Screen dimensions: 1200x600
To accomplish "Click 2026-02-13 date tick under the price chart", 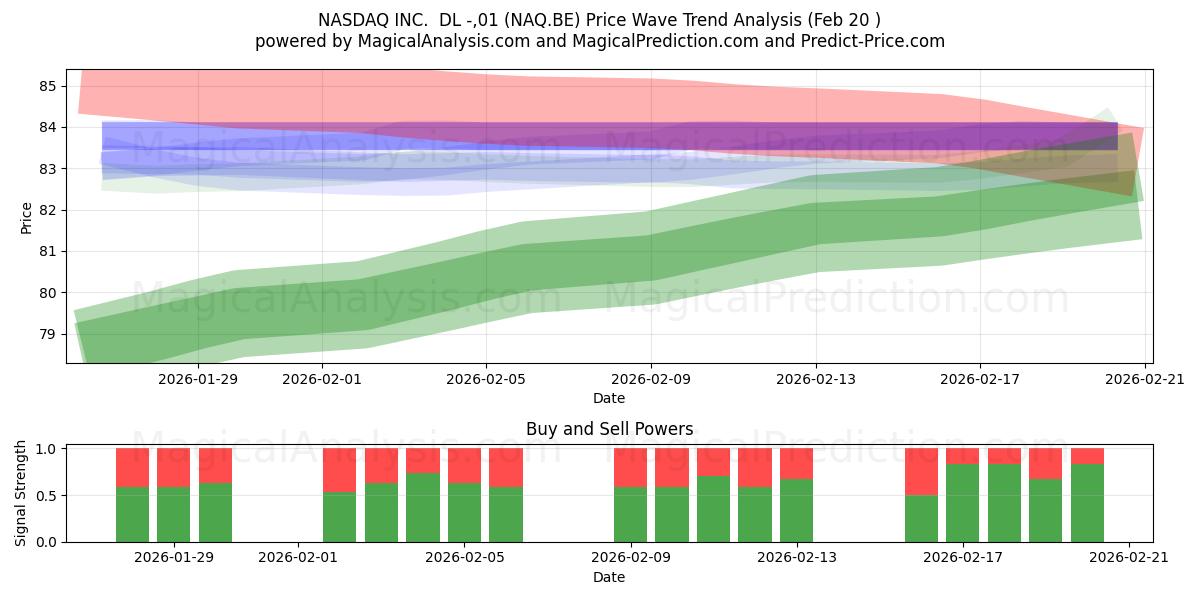I will 816,379.
